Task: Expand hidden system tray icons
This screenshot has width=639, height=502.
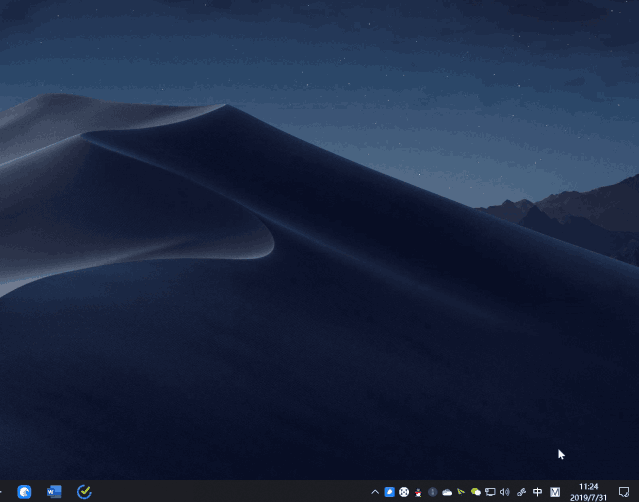Action: tap(375, 492)
